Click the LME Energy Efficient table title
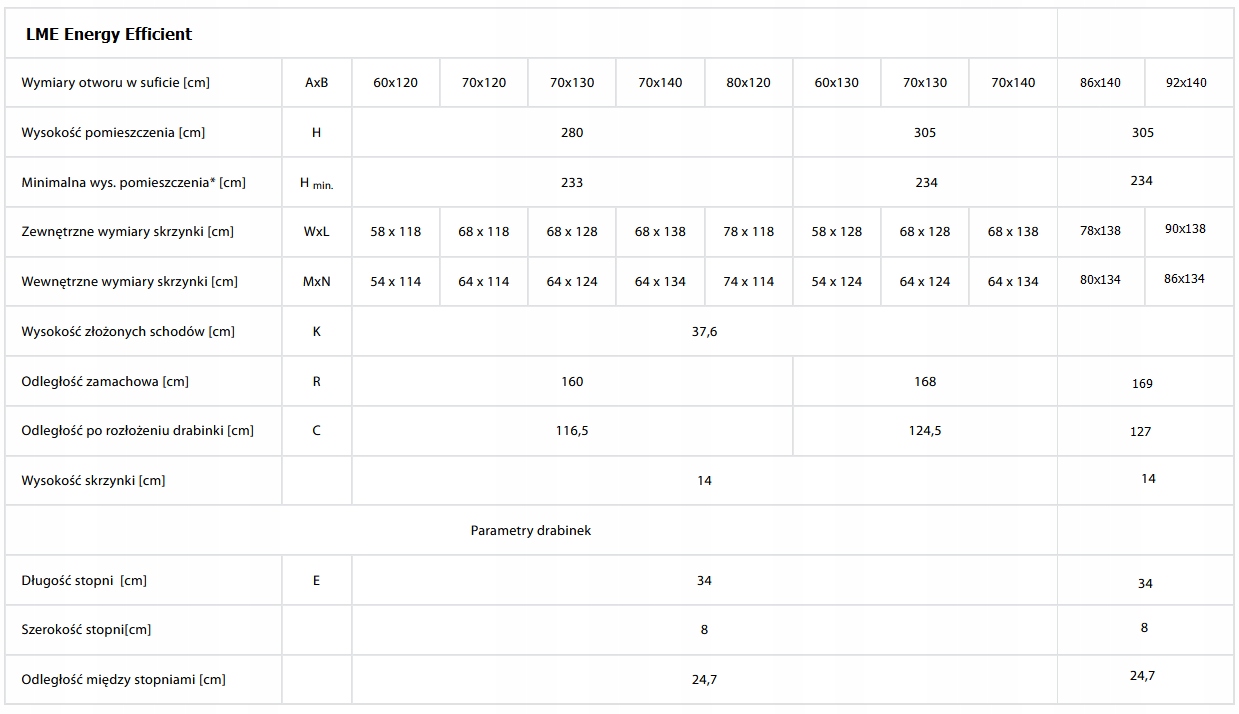 [x=109, y=34]
